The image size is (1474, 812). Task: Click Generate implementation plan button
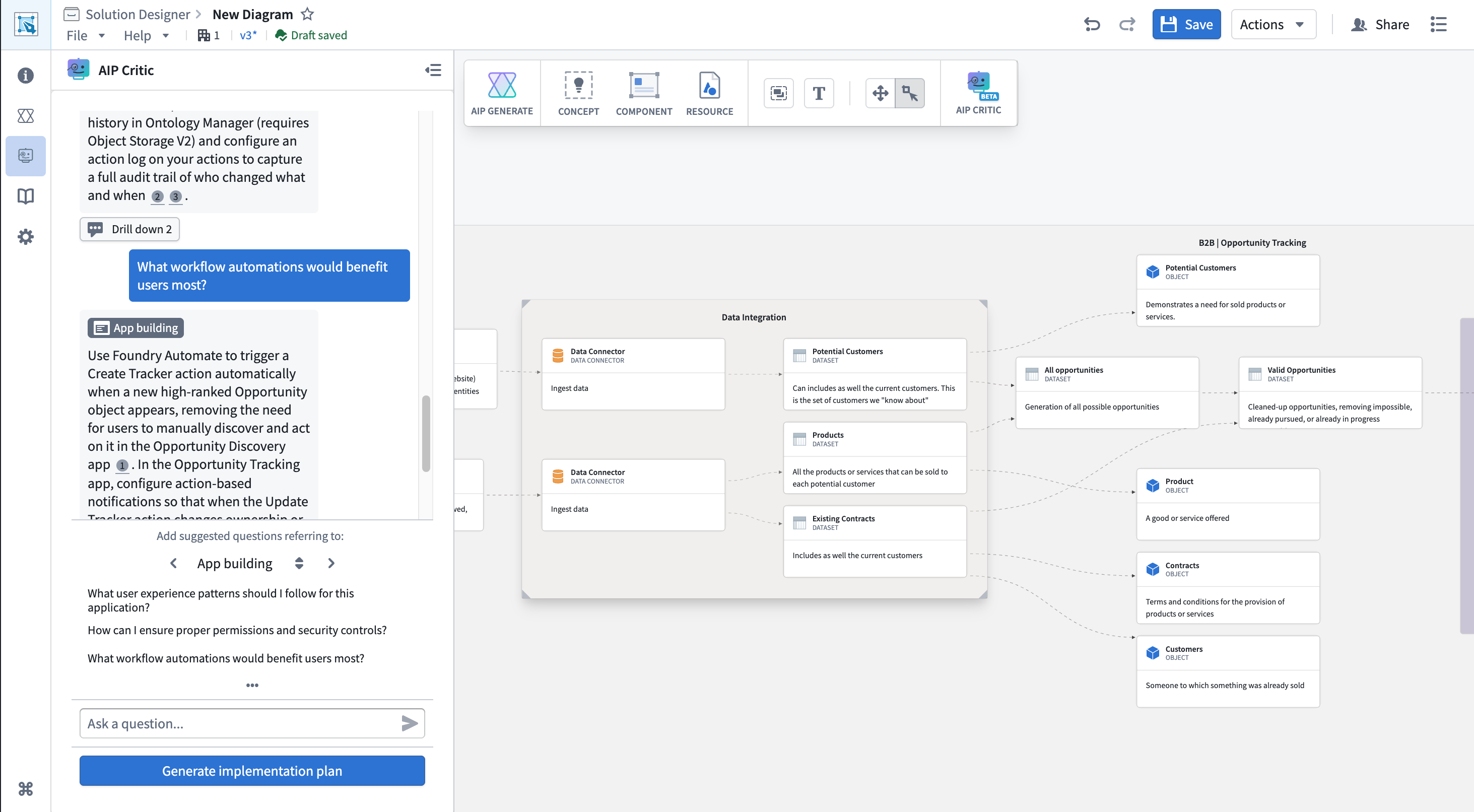click(x=252, y=770)
